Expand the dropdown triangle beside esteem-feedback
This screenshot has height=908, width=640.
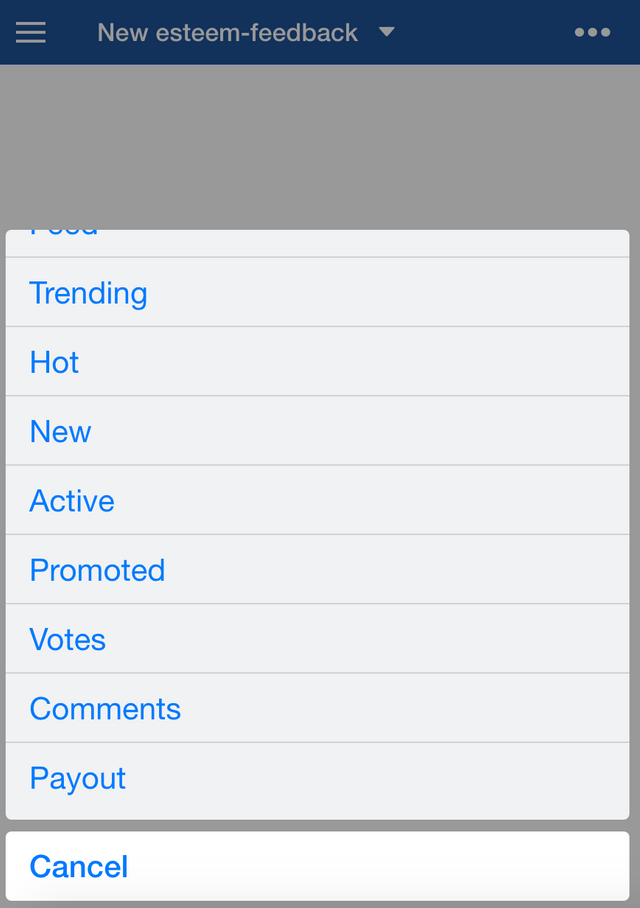click(x=387, y=31)
